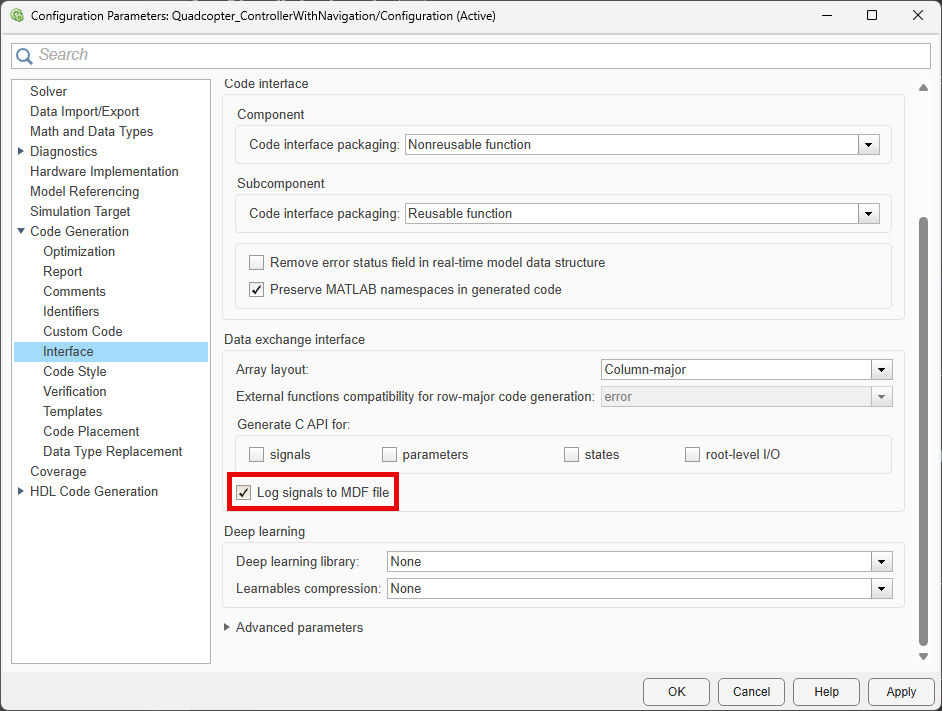The width and height of the screenshot is (942, 711).
Task: Focus the Search parameters field
Action: [471, 55]
